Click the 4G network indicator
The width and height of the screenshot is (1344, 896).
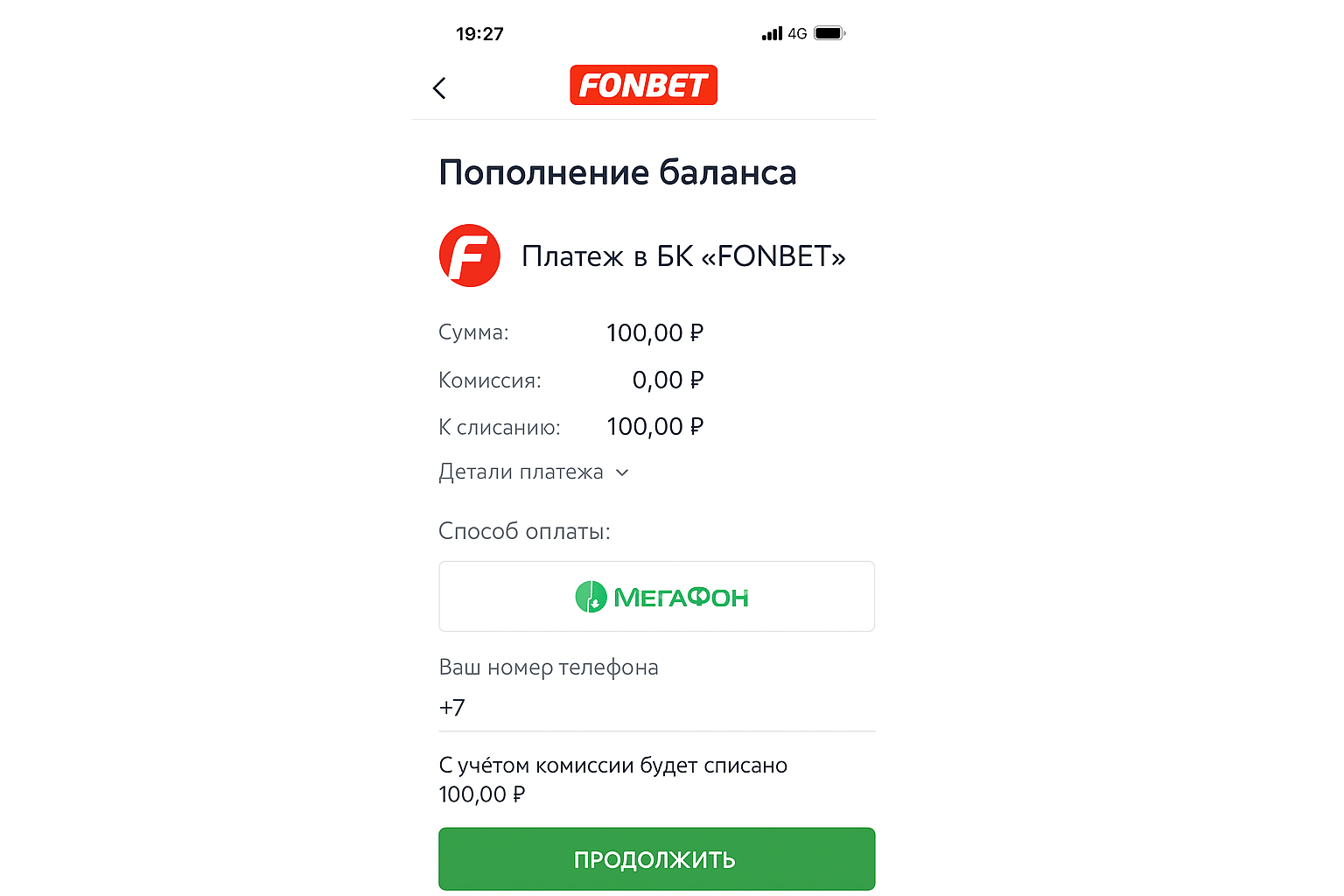(x=797, y=34)
